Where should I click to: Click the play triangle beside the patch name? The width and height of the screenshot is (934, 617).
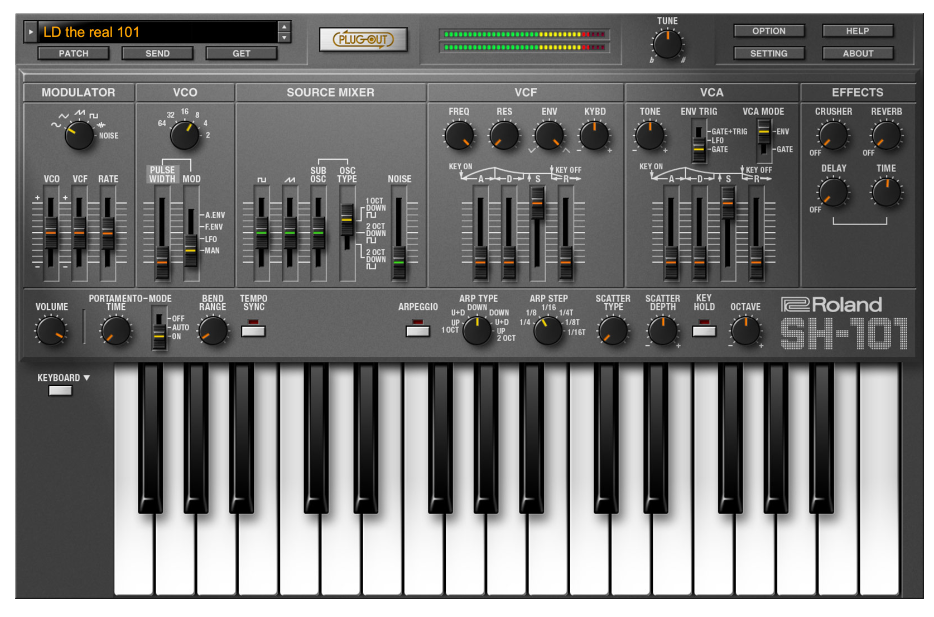coord(31,32)
